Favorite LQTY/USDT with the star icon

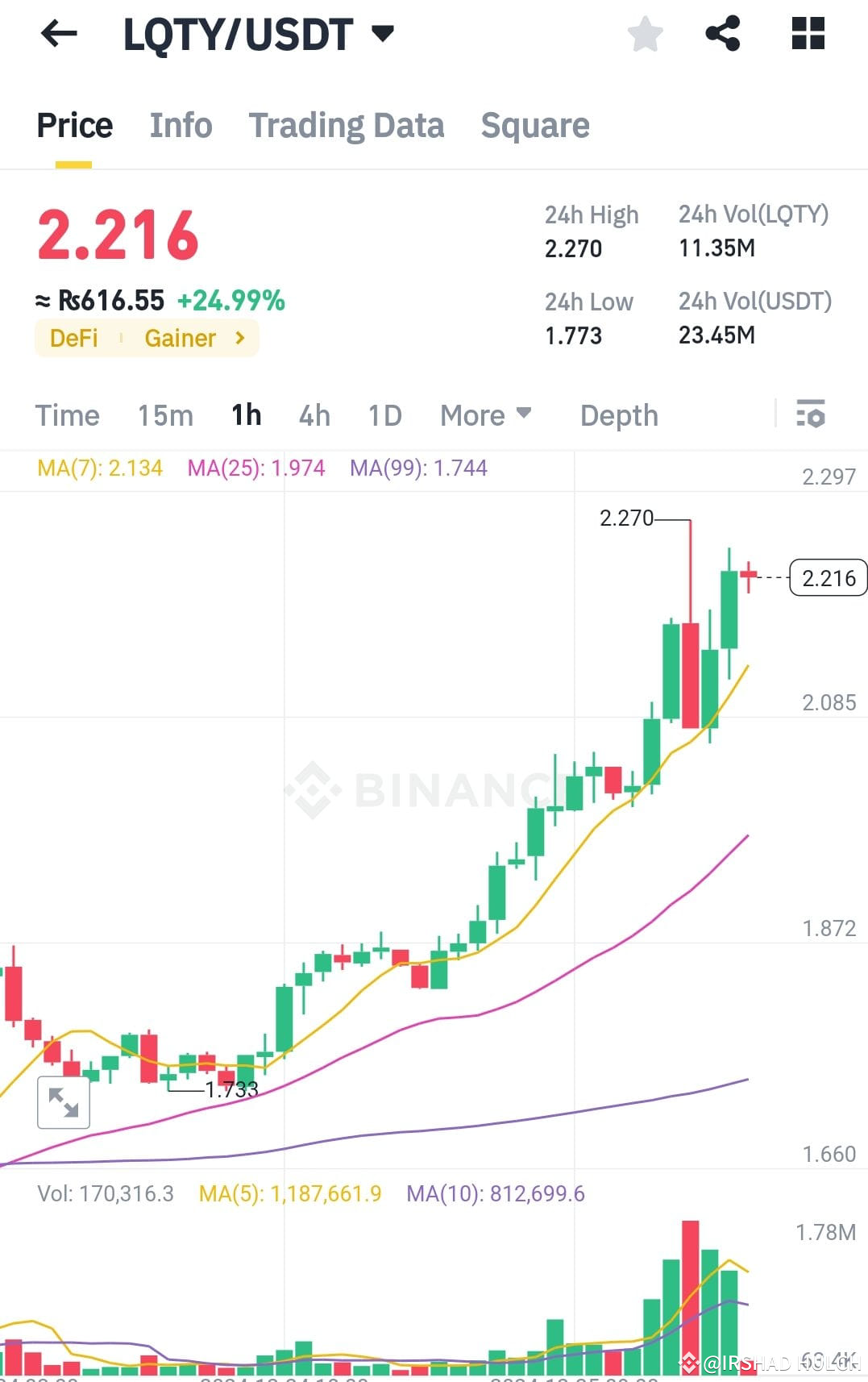[645, 34]
